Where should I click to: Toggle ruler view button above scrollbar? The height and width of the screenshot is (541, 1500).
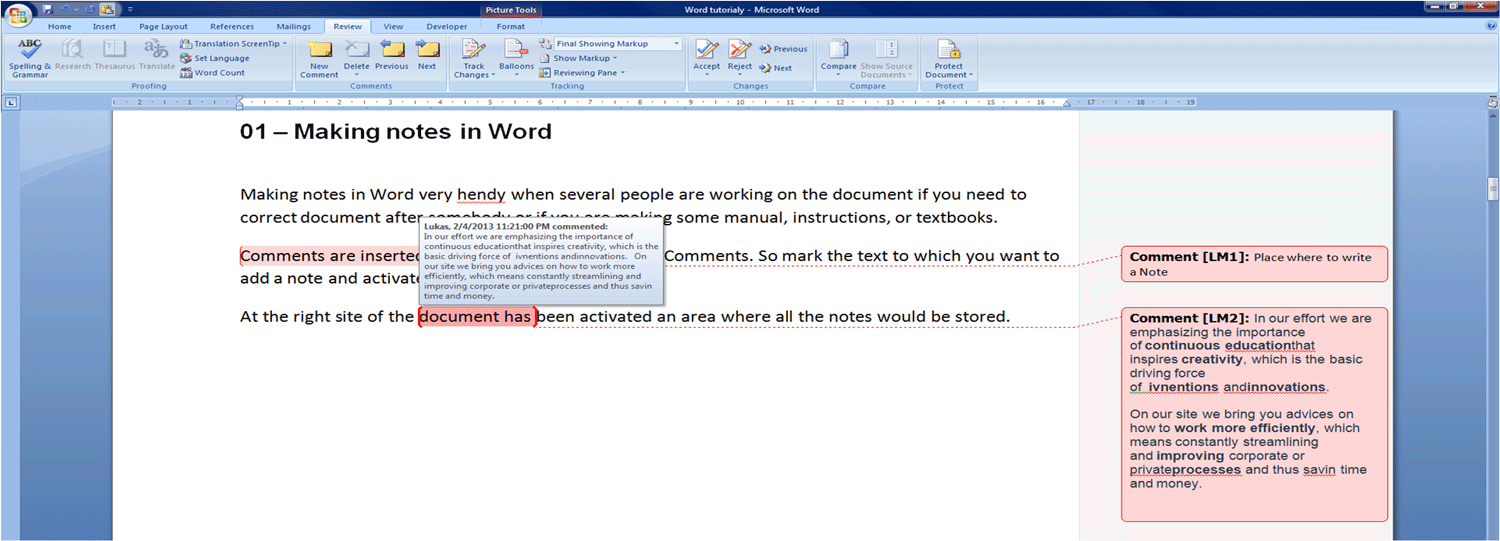(x=1493, y=102)
